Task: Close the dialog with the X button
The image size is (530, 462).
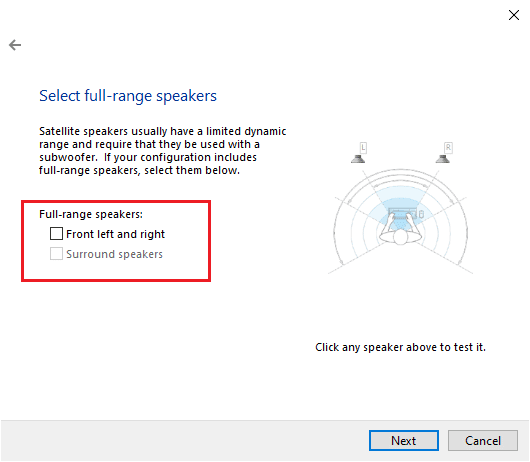Action: pyautogui.click(x=514, y=15)
